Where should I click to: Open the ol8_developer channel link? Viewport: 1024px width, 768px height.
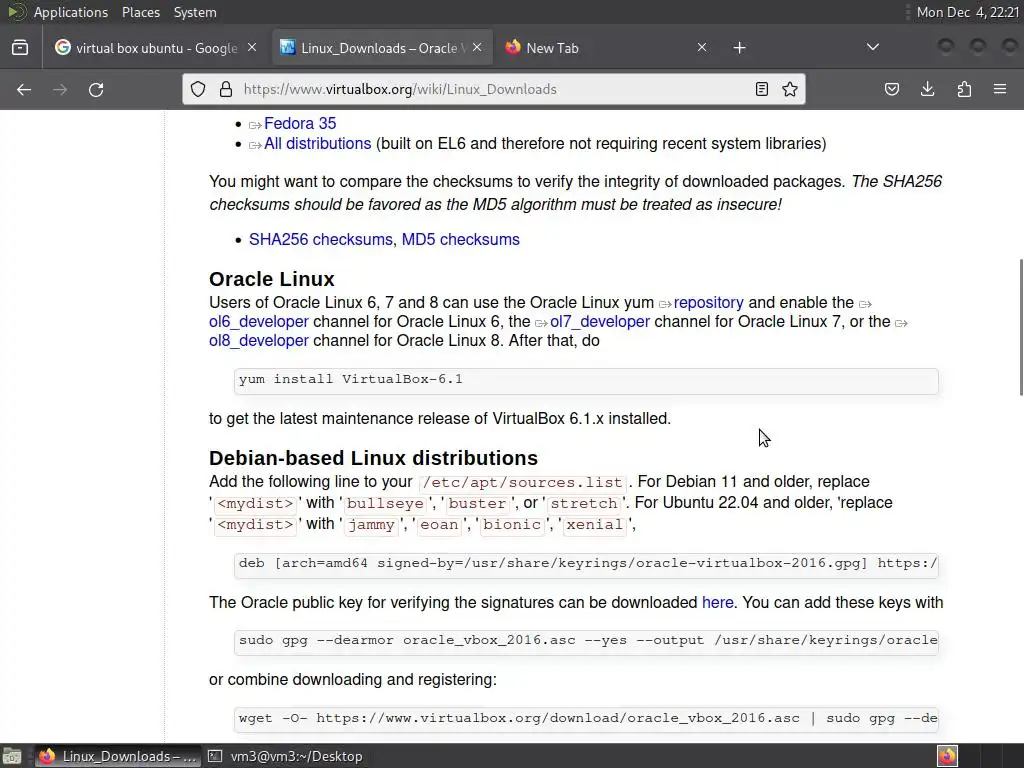[259, 341]
